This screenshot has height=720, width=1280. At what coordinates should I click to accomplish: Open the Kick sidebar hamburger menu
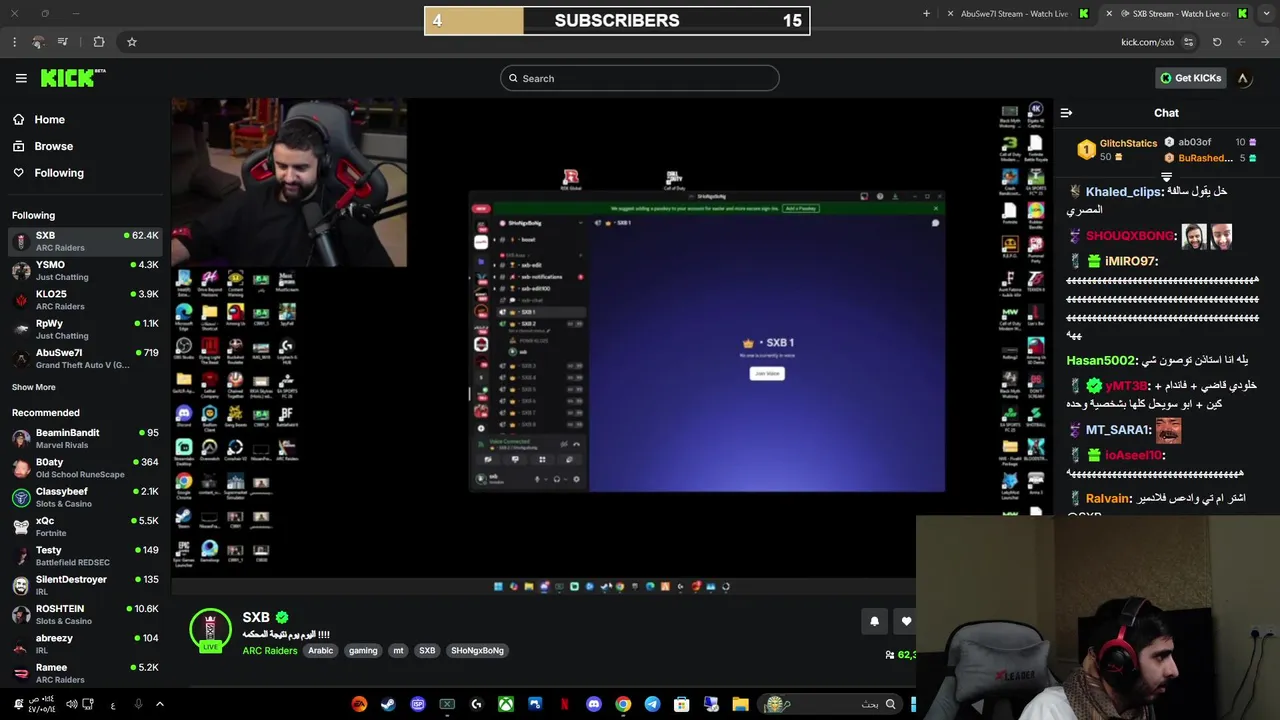pyautogui.click(x=21, y=78)
